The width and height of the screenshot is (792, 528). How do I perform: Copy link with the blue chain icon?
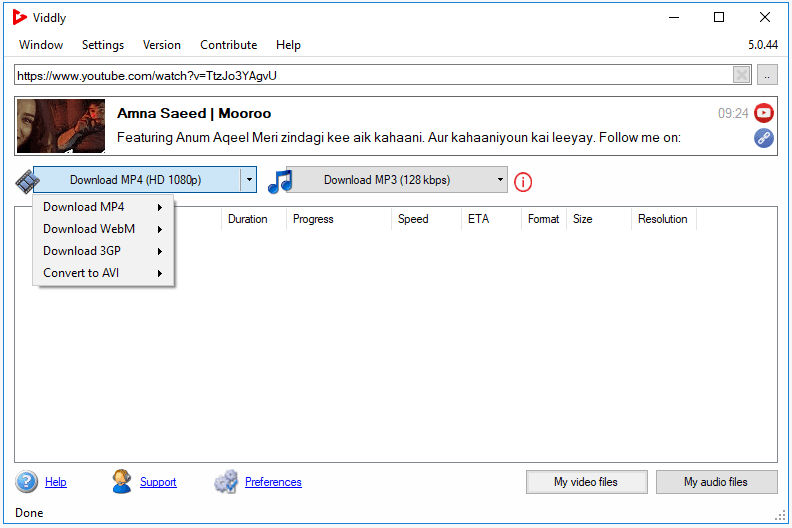(764, 137)
